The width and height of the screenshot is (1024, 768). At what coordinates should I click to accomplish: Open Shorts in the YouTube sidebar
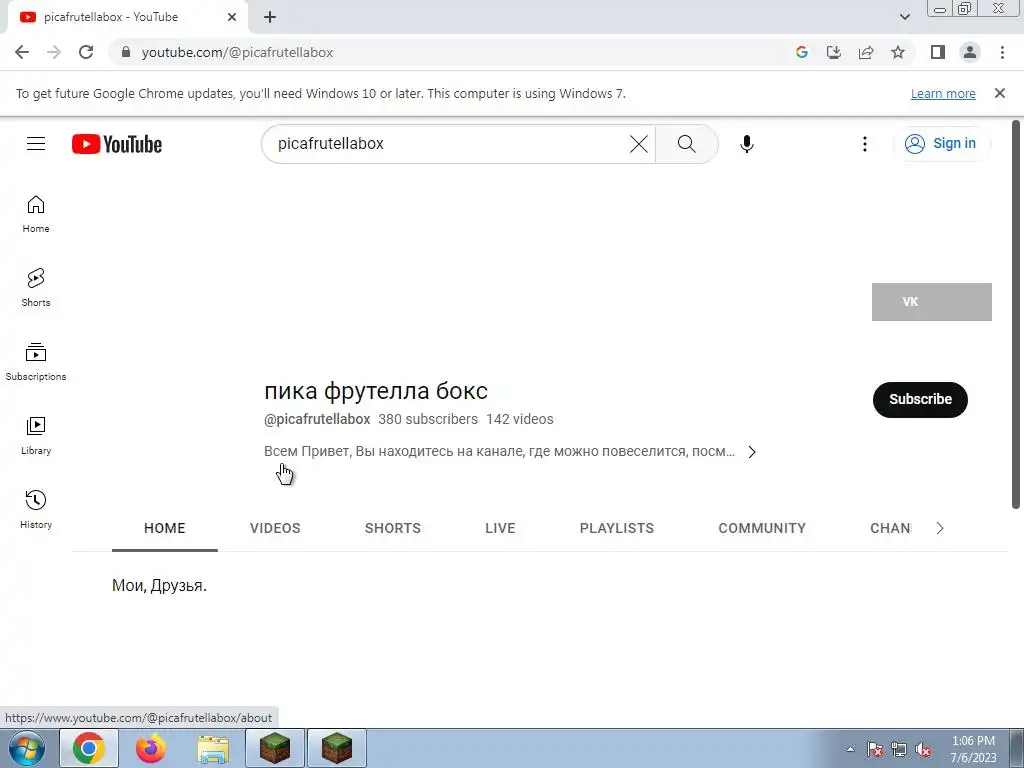[x=36, y=287]
